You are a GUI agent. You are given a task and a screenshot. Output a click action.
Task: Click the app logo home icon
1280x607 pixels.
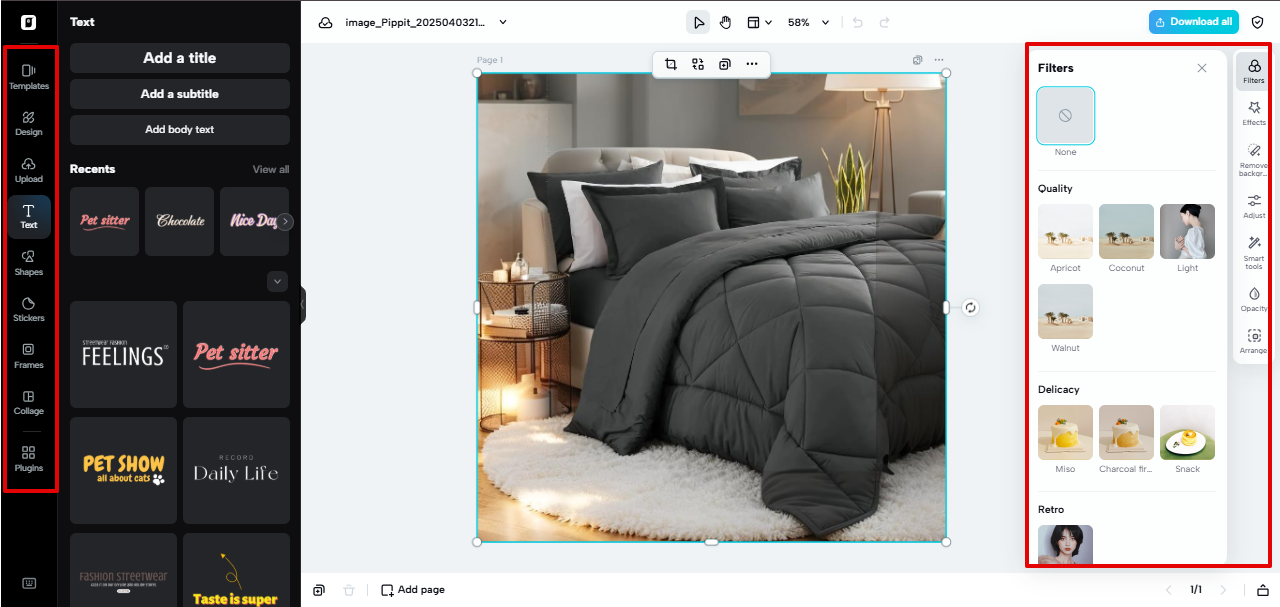(x=29, y=22)
